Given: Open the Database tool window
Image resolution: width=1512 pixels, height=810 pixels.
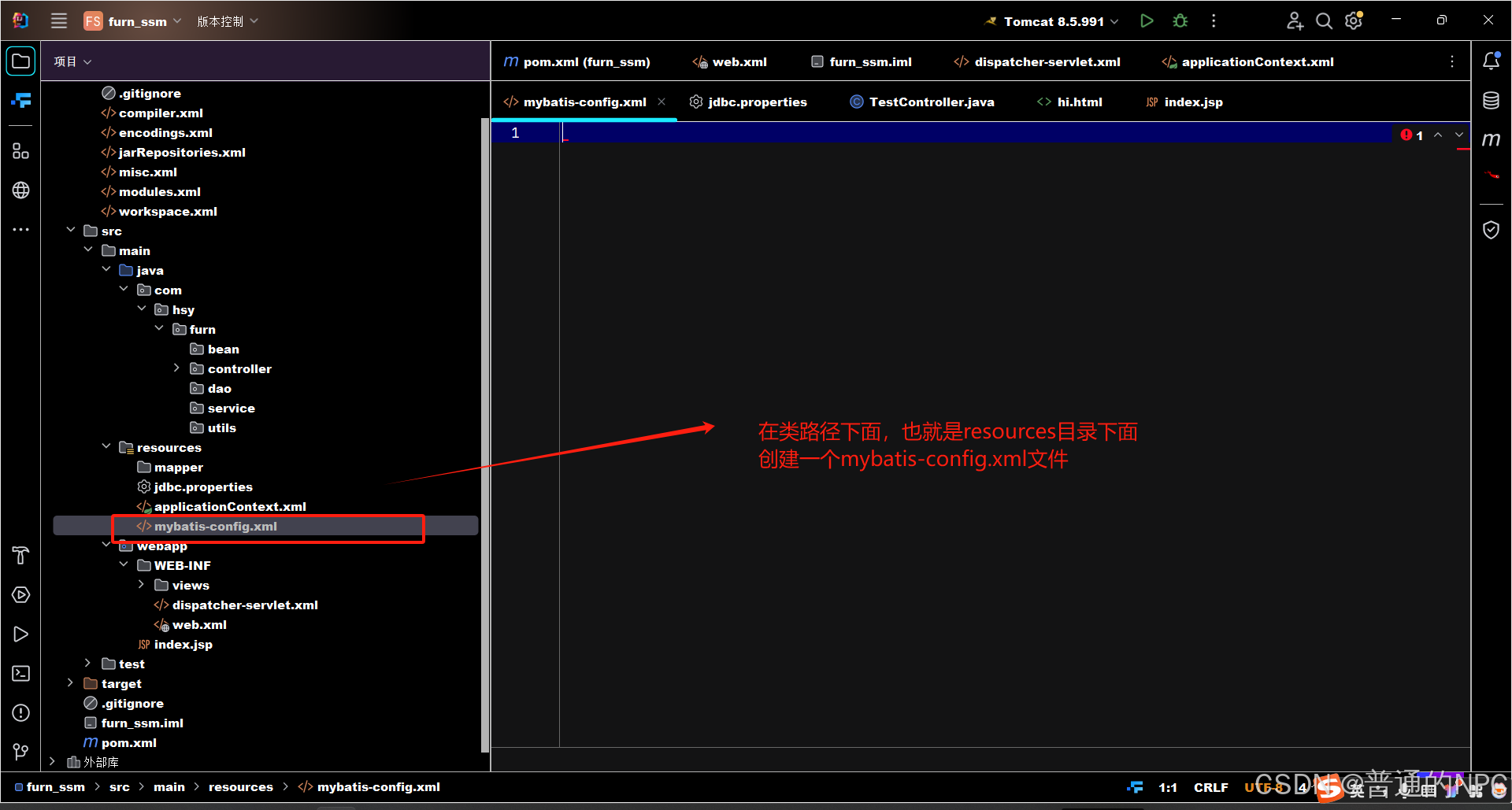Looking at the screenshot, I should [1492, 100].
